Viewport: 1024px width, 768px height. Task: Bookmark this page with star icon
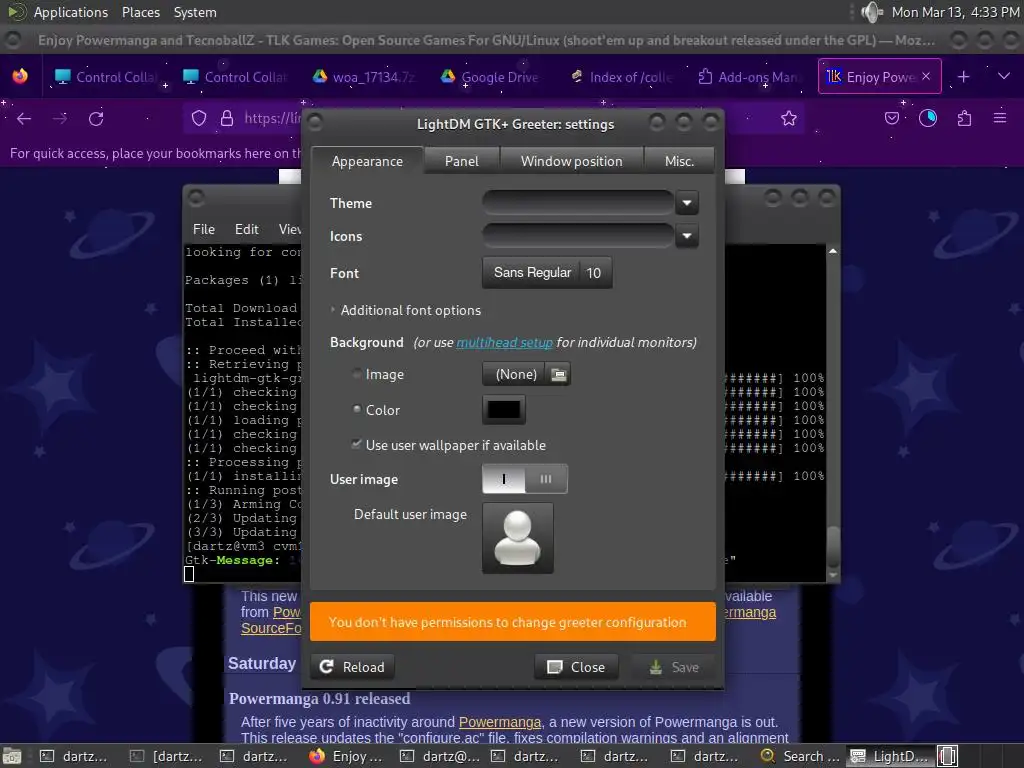tap(789, 118)
